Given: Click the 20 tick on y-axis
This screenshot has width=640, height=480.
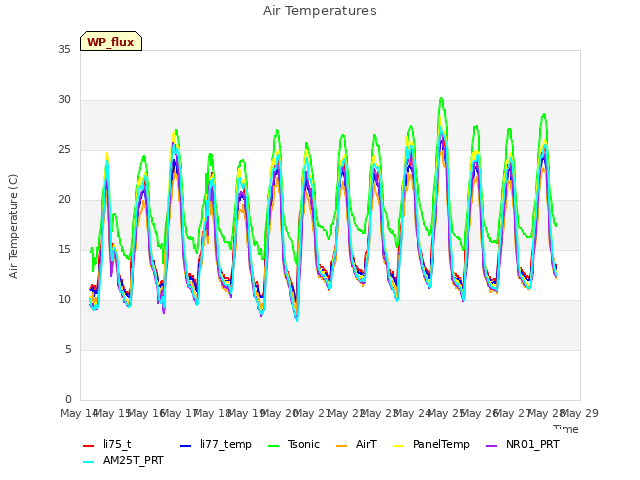Looking at the screenshot, I should [x=64, y=200].
